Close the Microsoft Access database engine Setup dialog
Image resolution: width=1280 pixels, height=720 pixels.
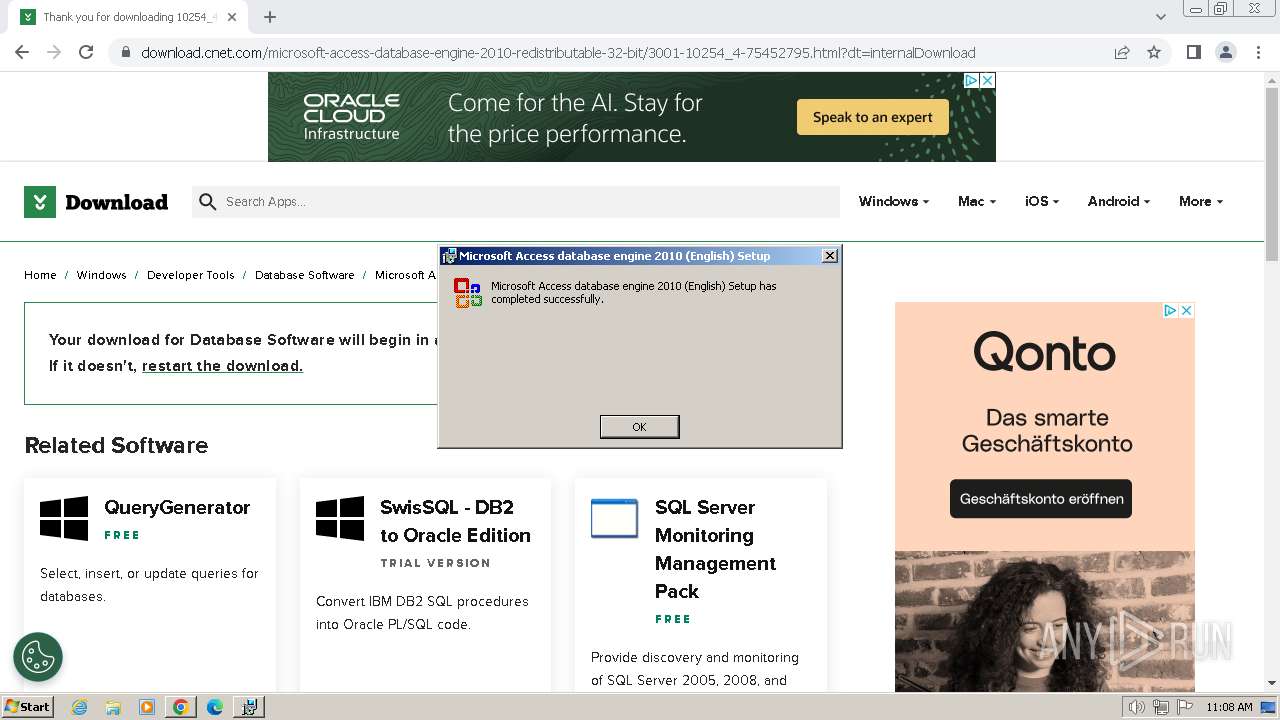(829, 256)
